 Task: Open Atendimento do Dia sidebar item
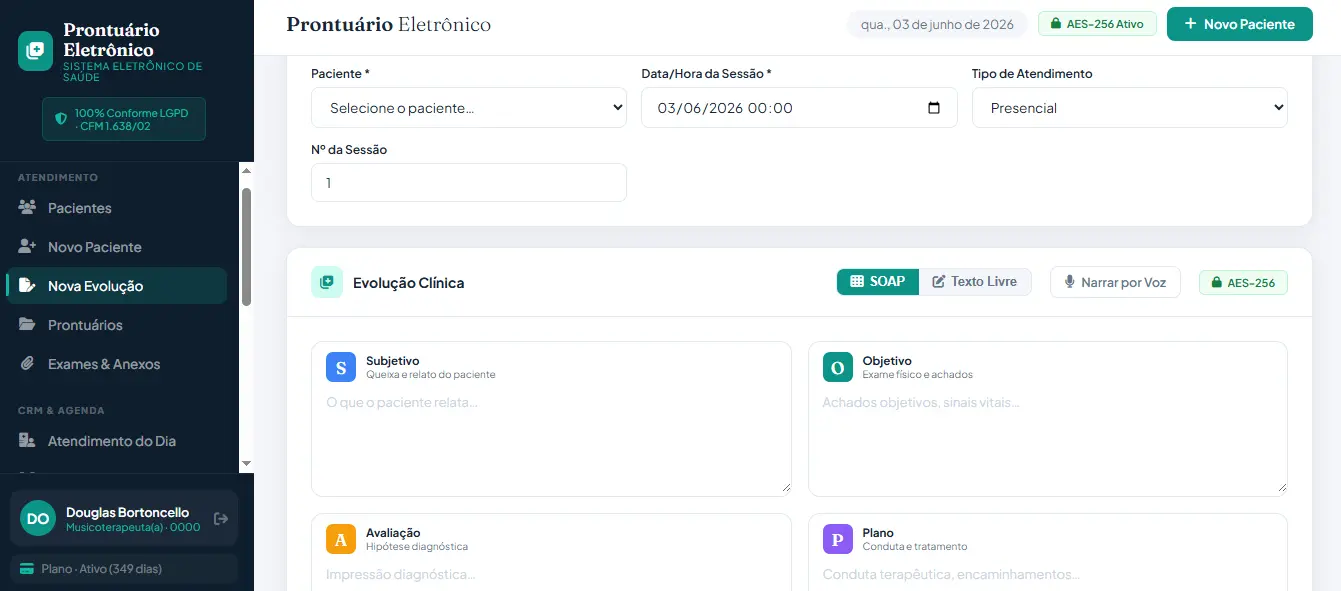pyautogui.click(x=116, y=441)
